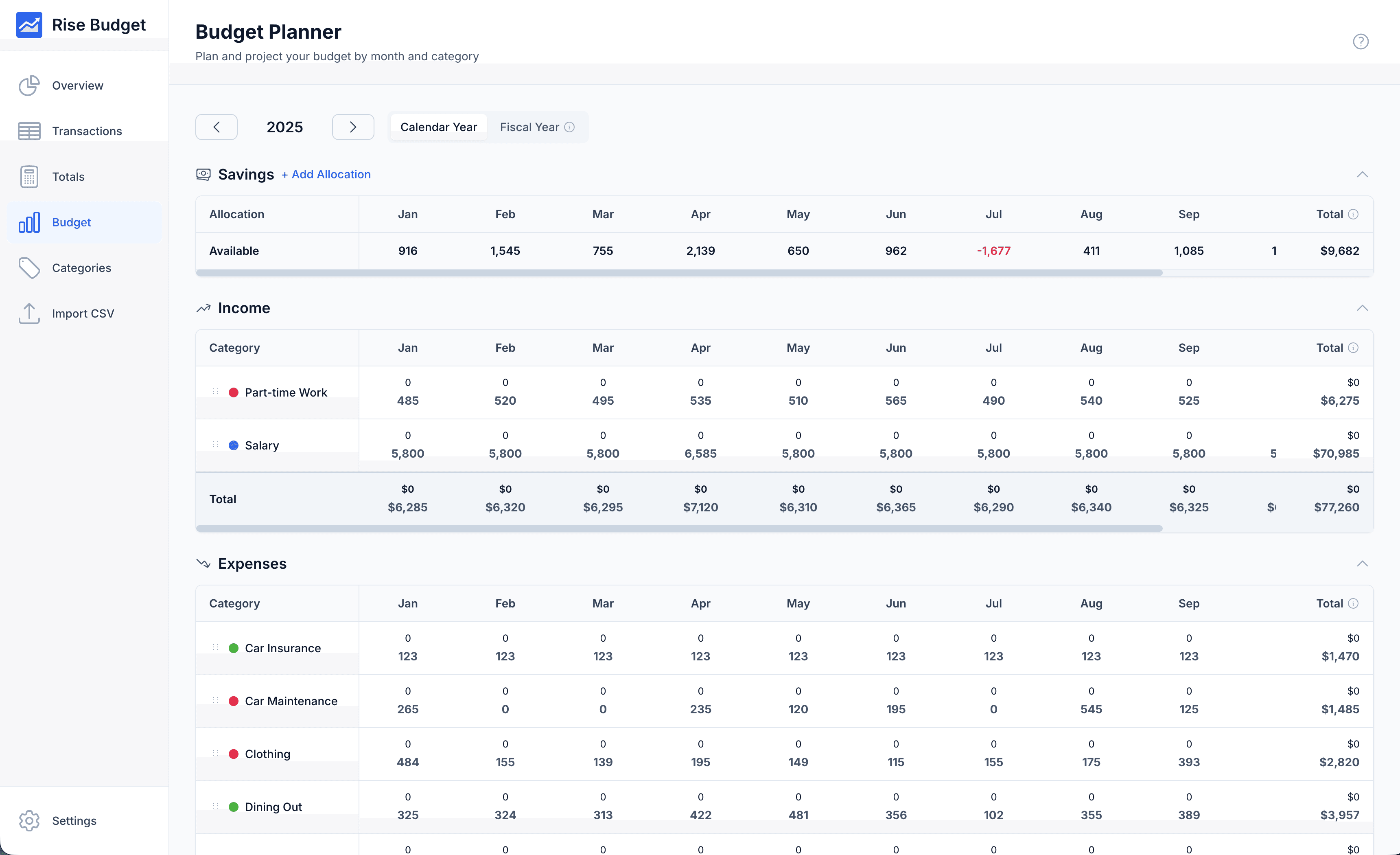Image resolution: width=1400 pixels, height=855 pixels.
Task: Collapse the Savings section
Action: coord(1362,175)
